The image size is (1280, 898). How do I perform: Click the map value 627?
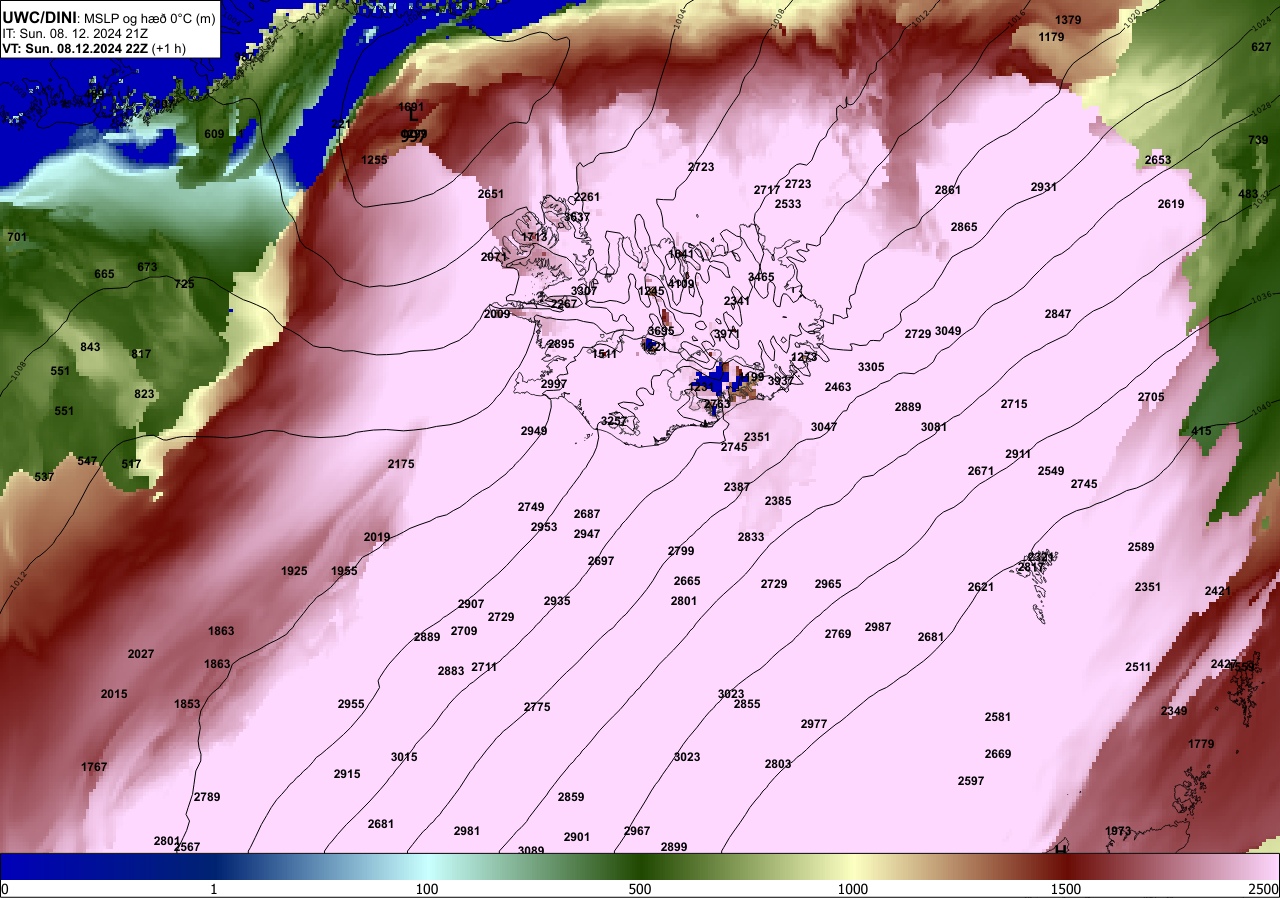click(x=1261, y=47)
